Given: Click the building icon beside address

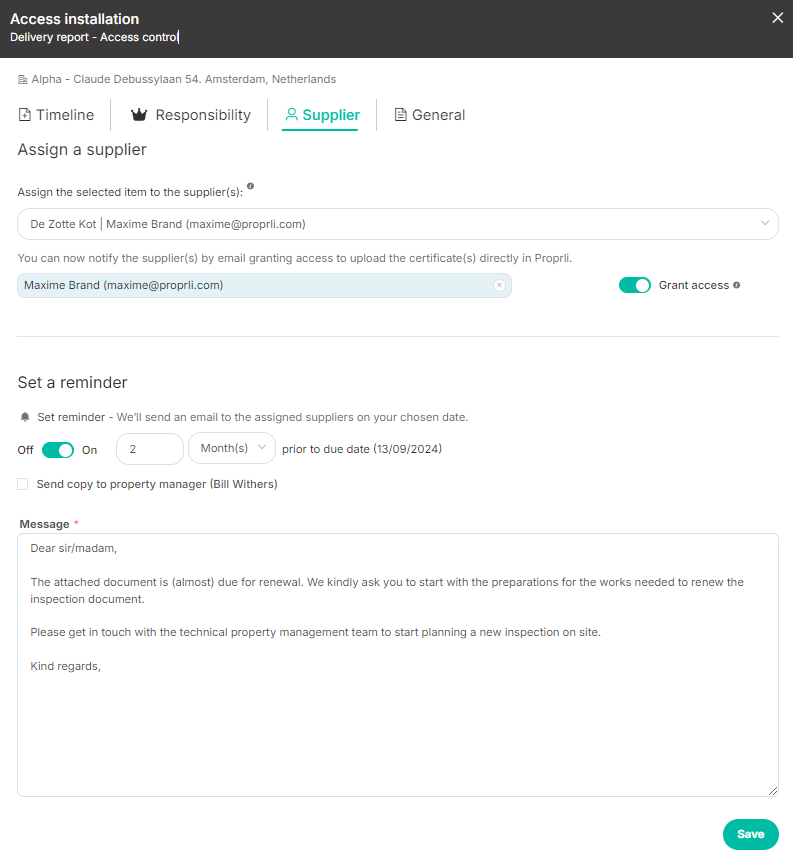Looking at the screenshot, I should [23, 79].
